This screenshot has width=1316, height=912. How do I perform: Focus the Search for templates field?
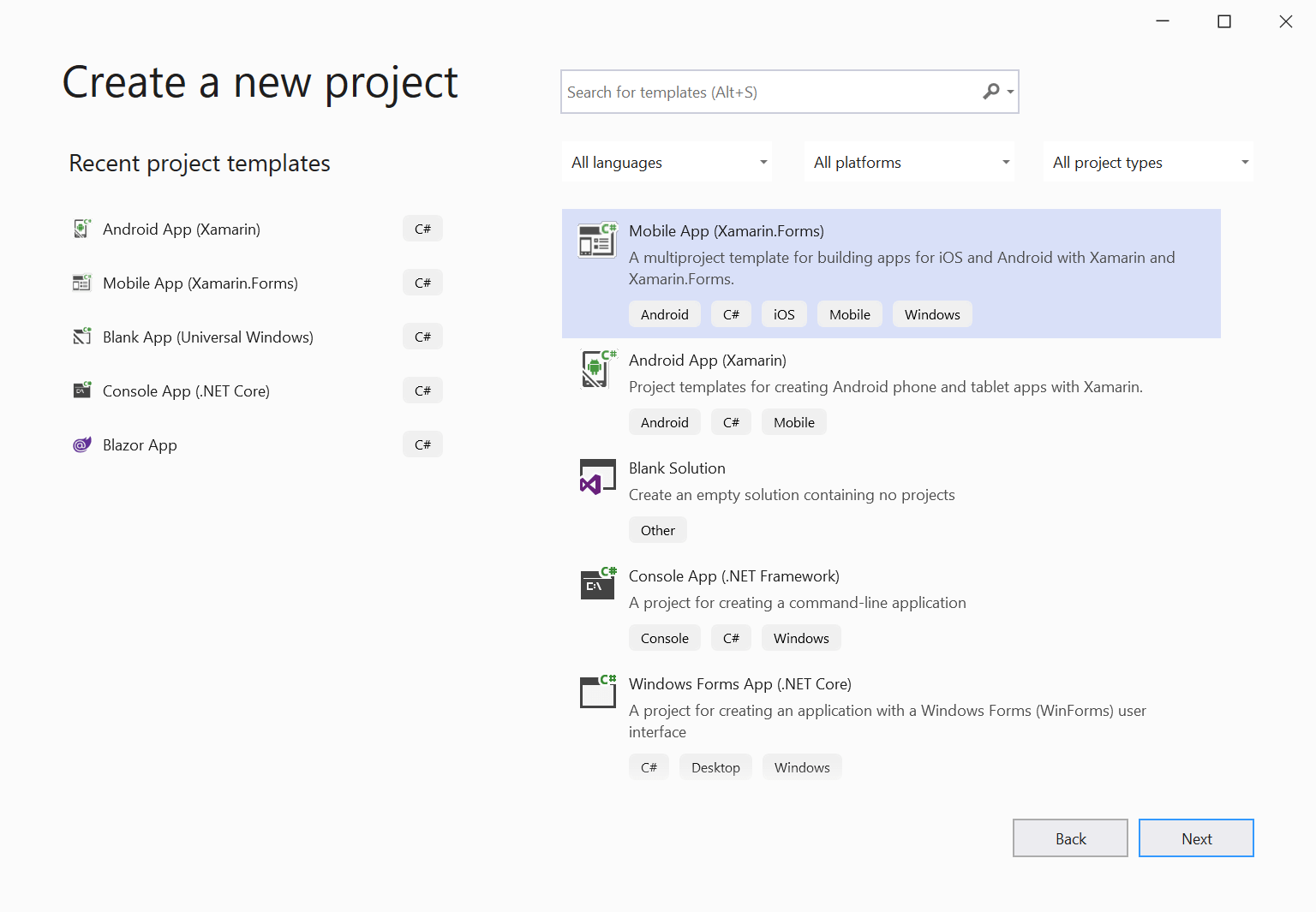point(771,92)
